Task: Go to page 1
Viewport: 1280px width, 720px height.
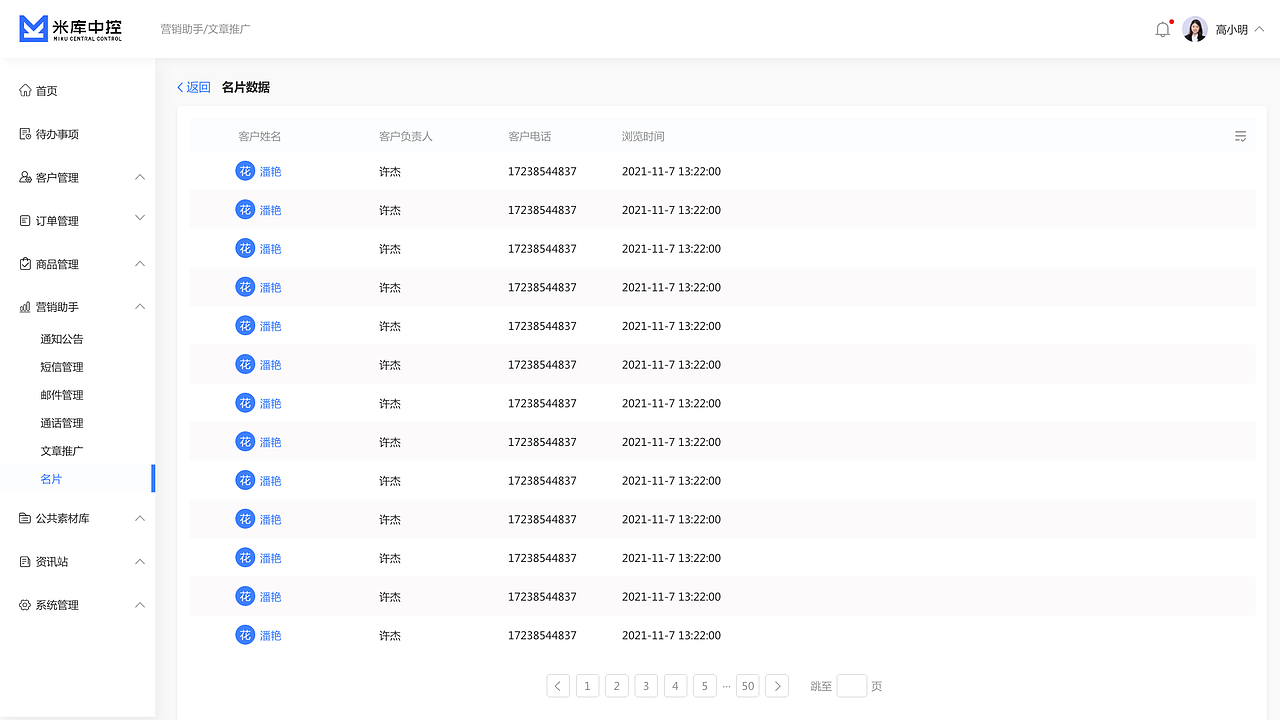Action: tap(588, 686)
